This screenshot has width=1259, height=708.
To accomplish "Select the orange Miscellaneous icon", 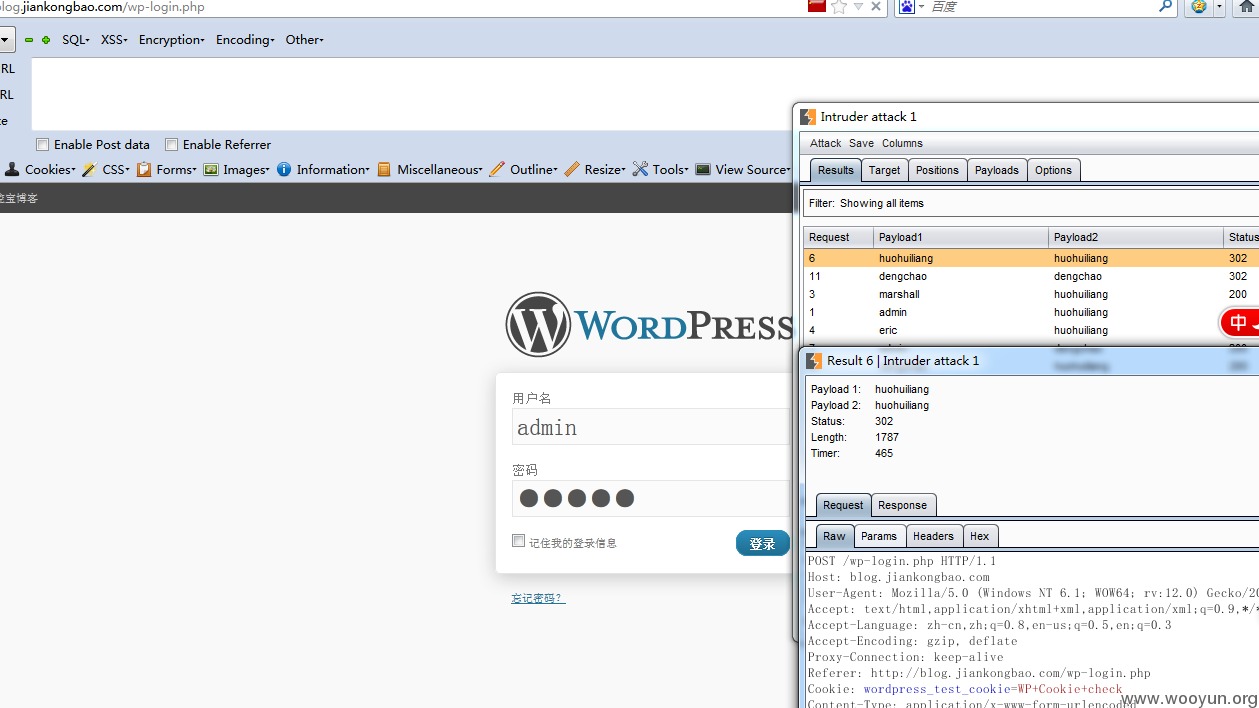I will coord(384,169).
